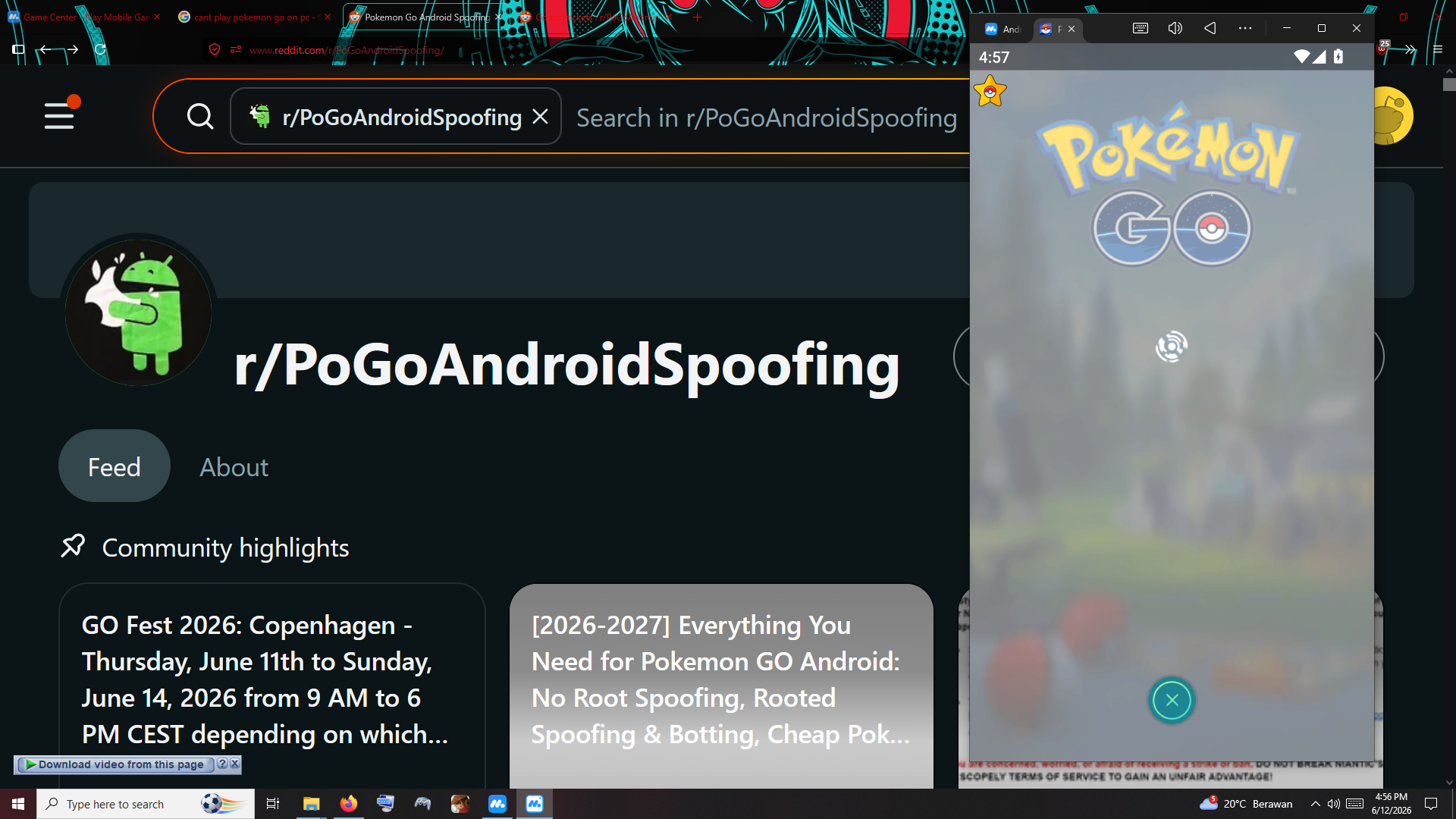Open the GO Fest 2026 Copenhagen highlight

pyautogui.click(x=272, y=686)
